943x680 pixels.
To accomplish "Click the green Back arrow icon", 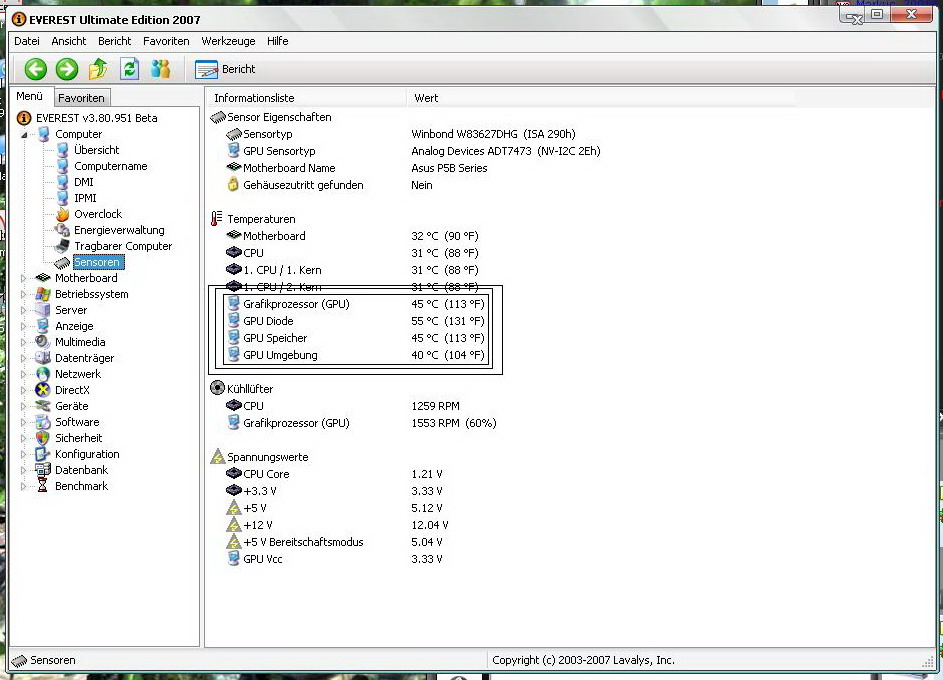I will [35, 69].
